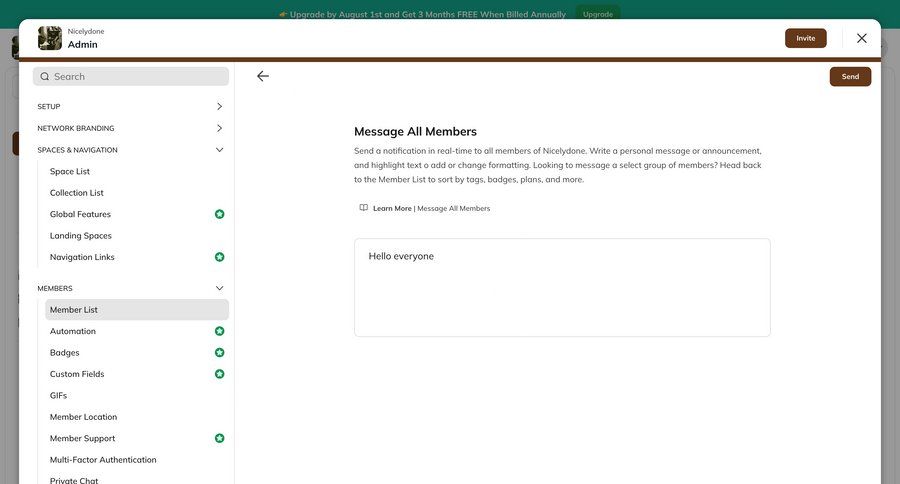This screenshot has height=484, width=900.
Task: Click the green star beside Custom Fields
Action: point(219,374)
